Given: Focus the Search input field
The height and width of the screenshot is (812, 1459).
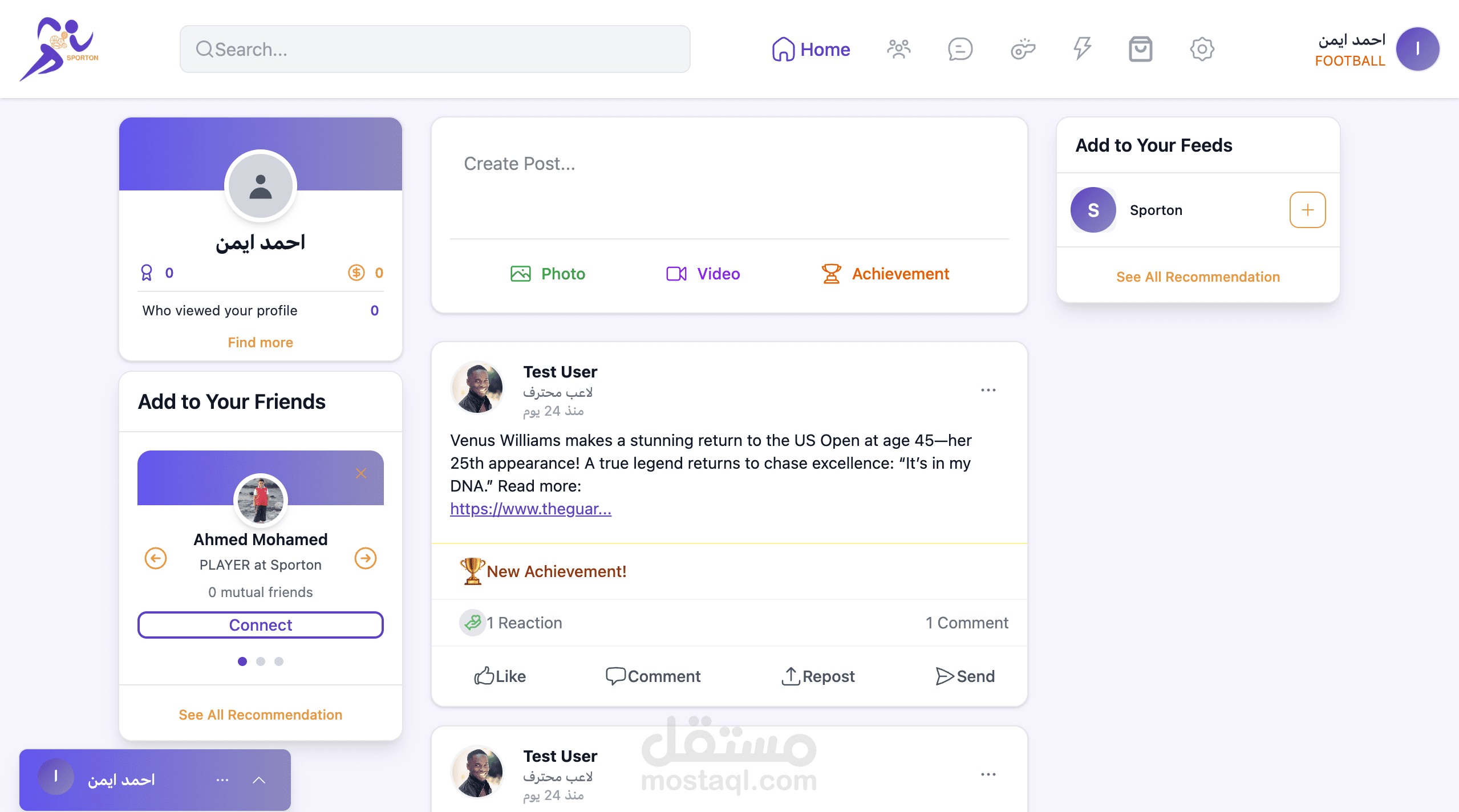Looking at the screenshot, I should point(435,49).
